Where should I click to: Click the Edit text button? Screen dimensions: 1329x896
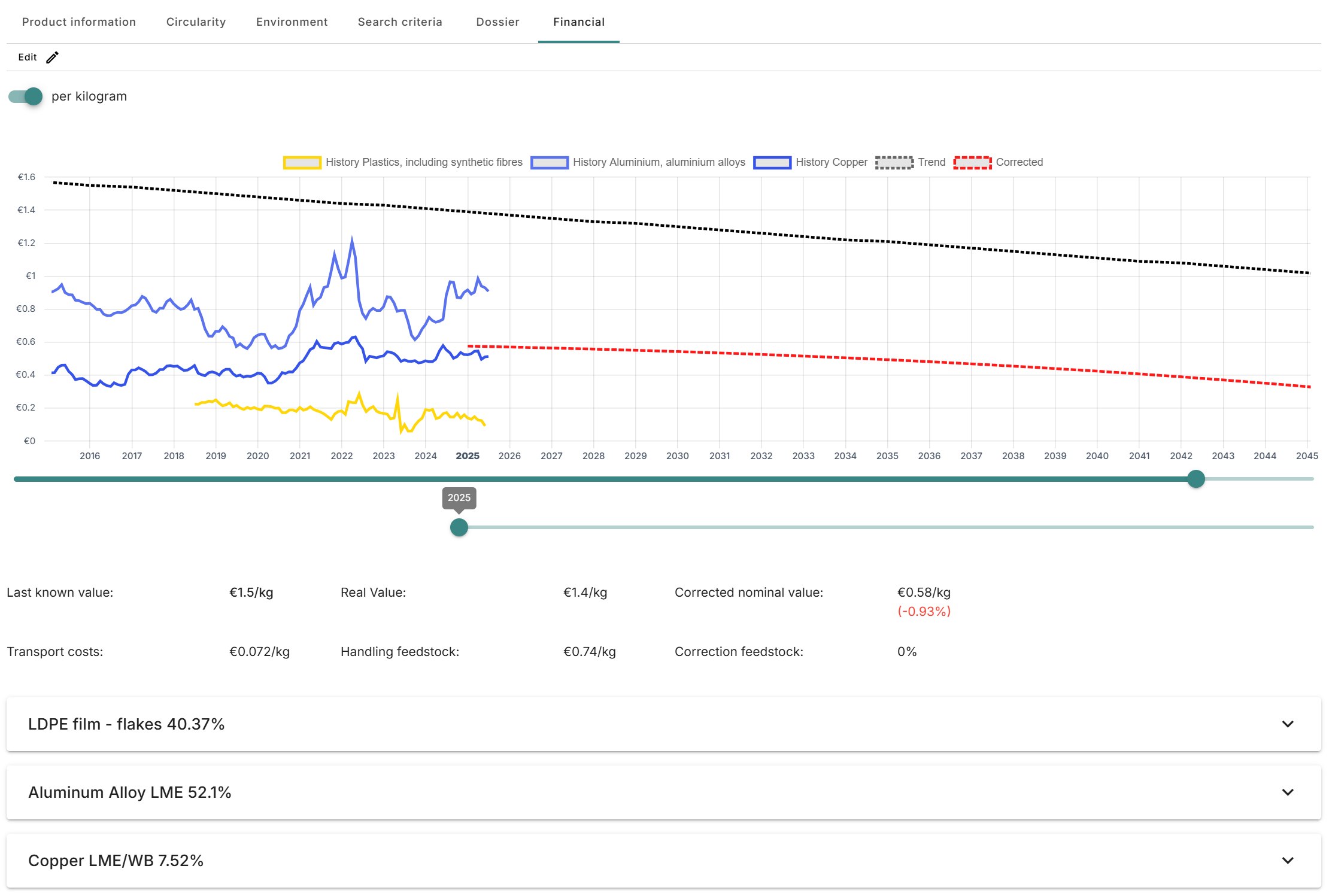[x=28, y=57]
